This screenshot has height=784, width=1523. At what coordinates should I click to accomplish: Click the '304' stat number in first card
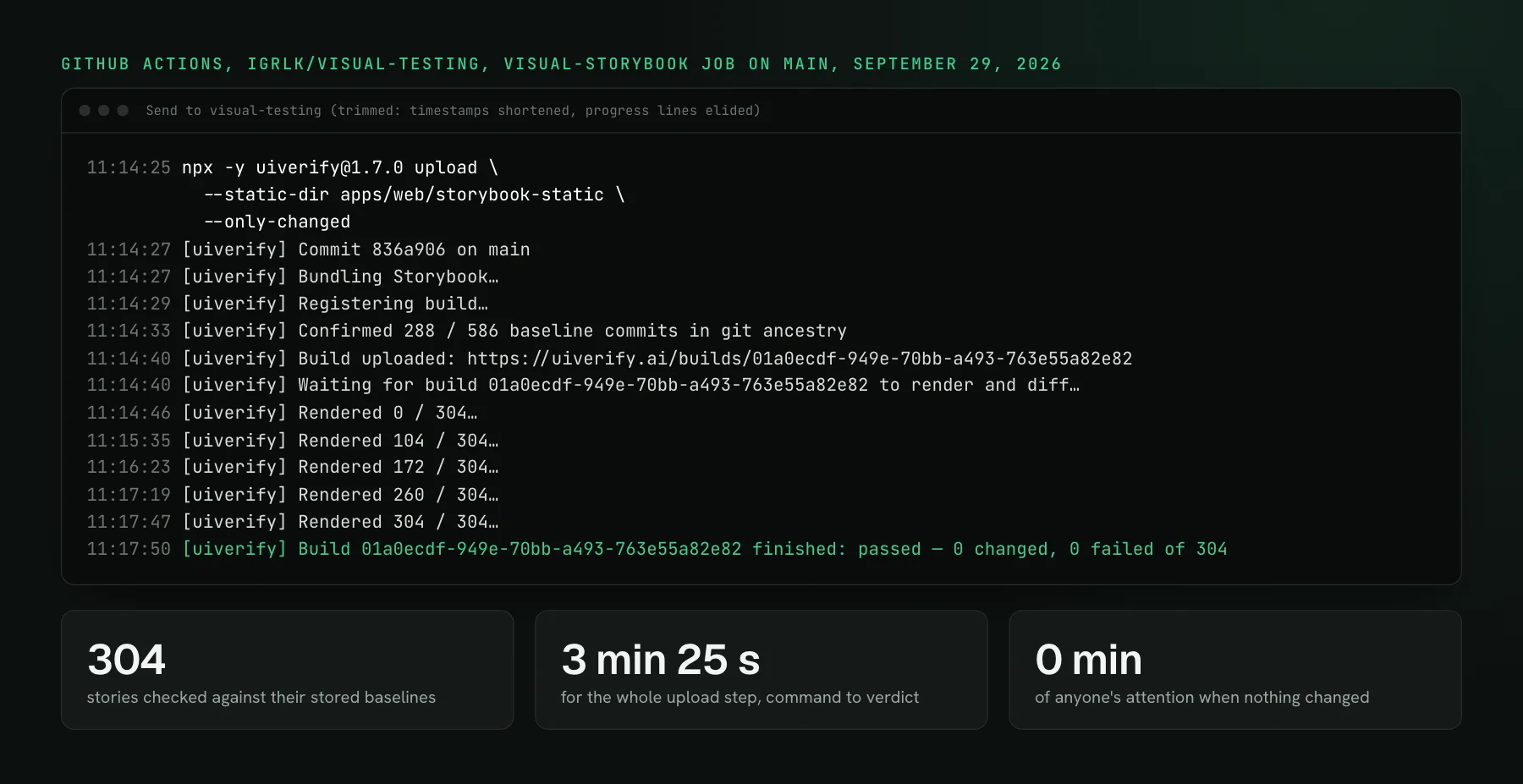(x=127, y=660)
